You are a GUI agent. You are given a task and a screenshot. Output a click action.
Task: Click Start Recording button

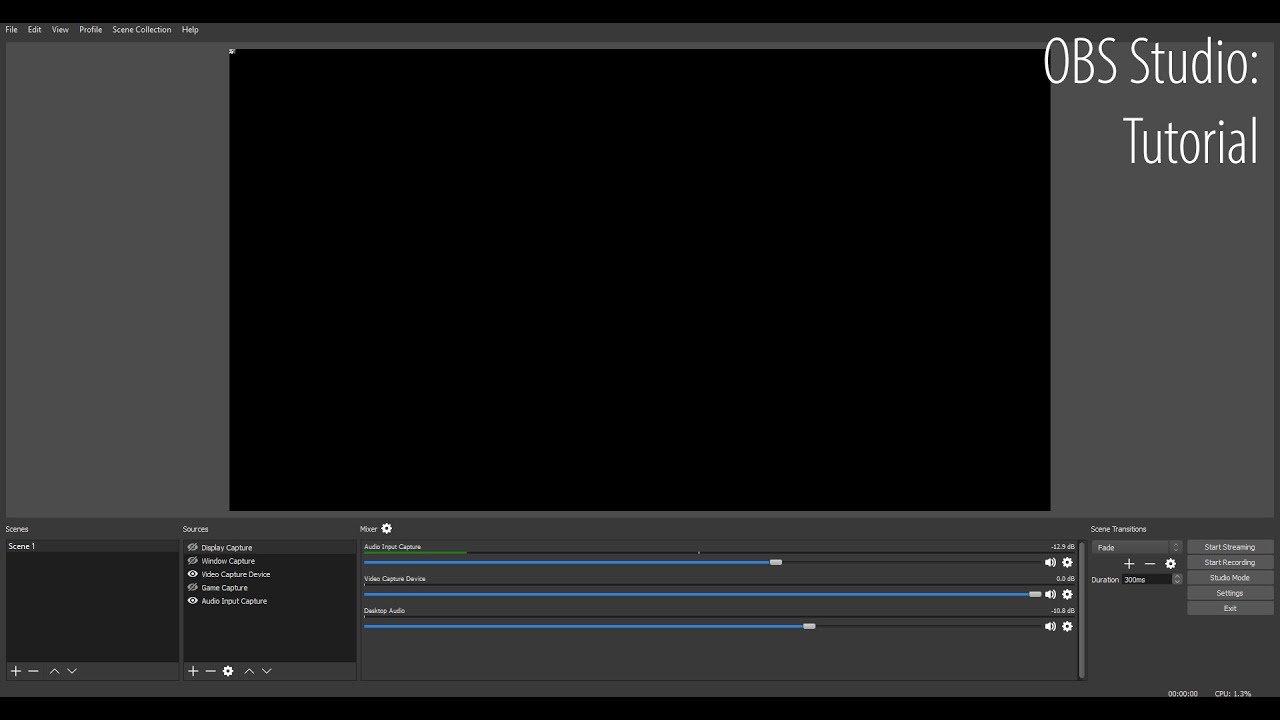click(1230, 562)
